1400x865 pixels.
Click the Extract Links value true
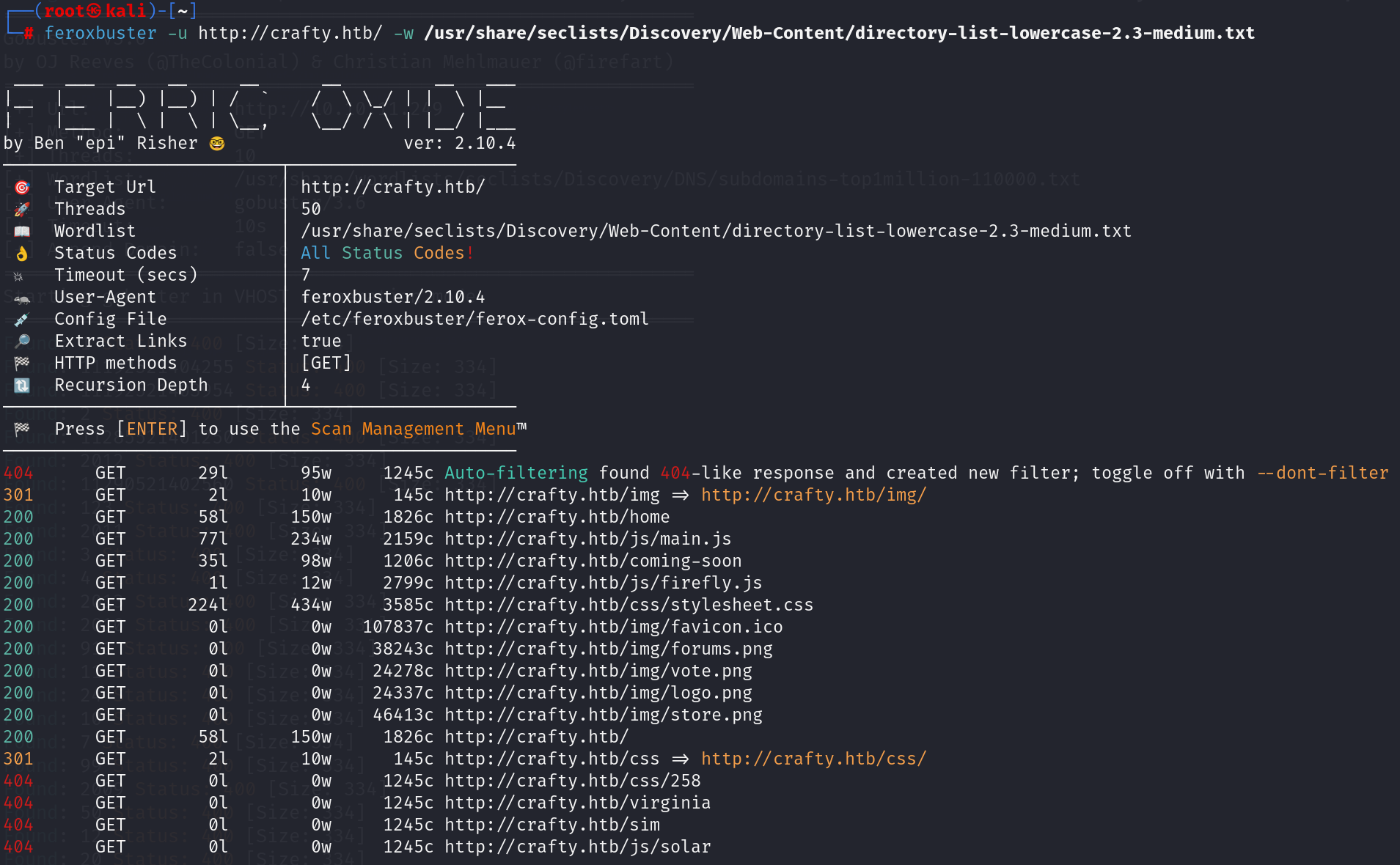pos(321,341)
